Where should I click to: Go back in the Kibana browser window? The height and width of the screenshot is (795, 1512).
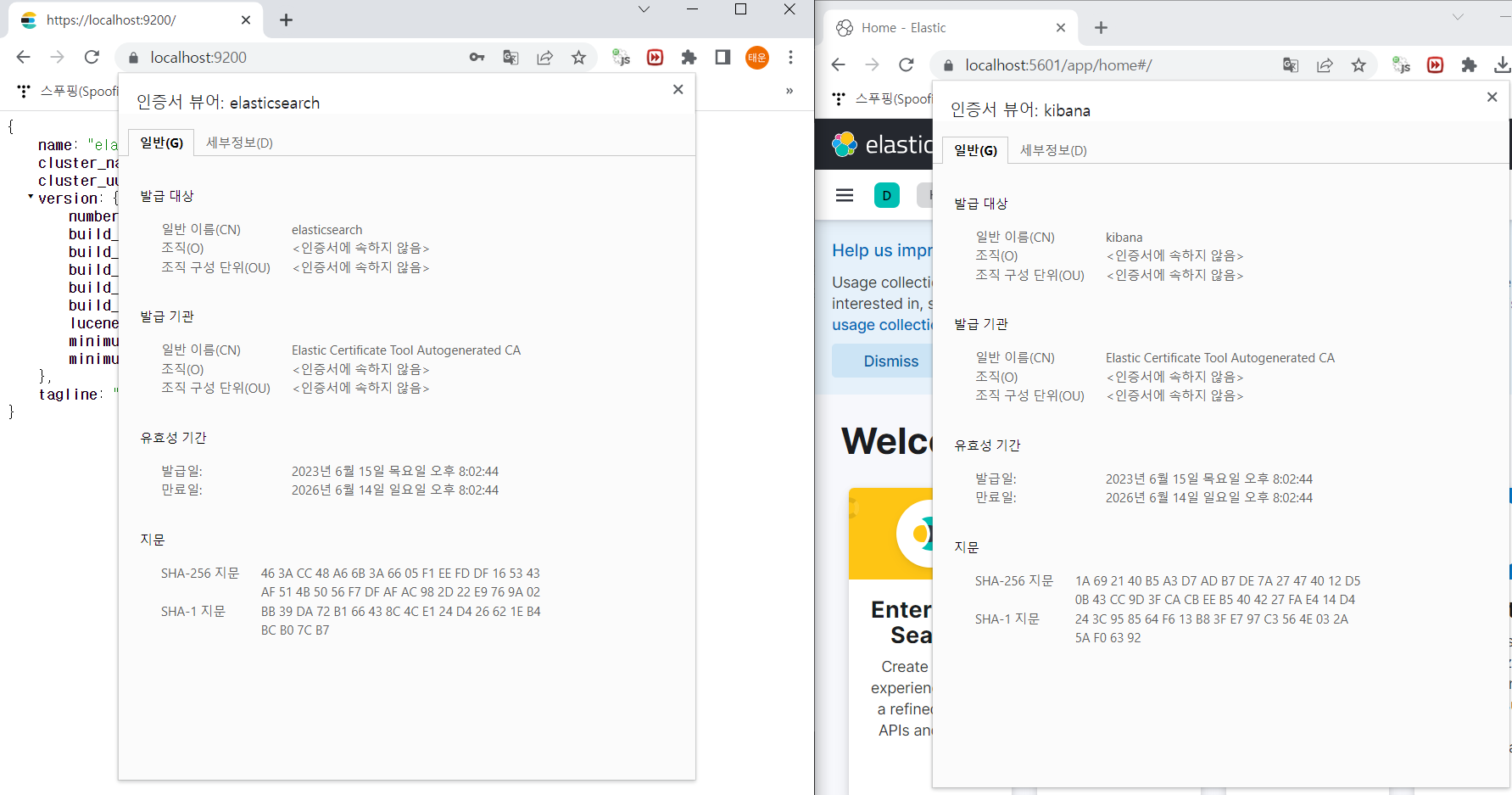(838, 64)
